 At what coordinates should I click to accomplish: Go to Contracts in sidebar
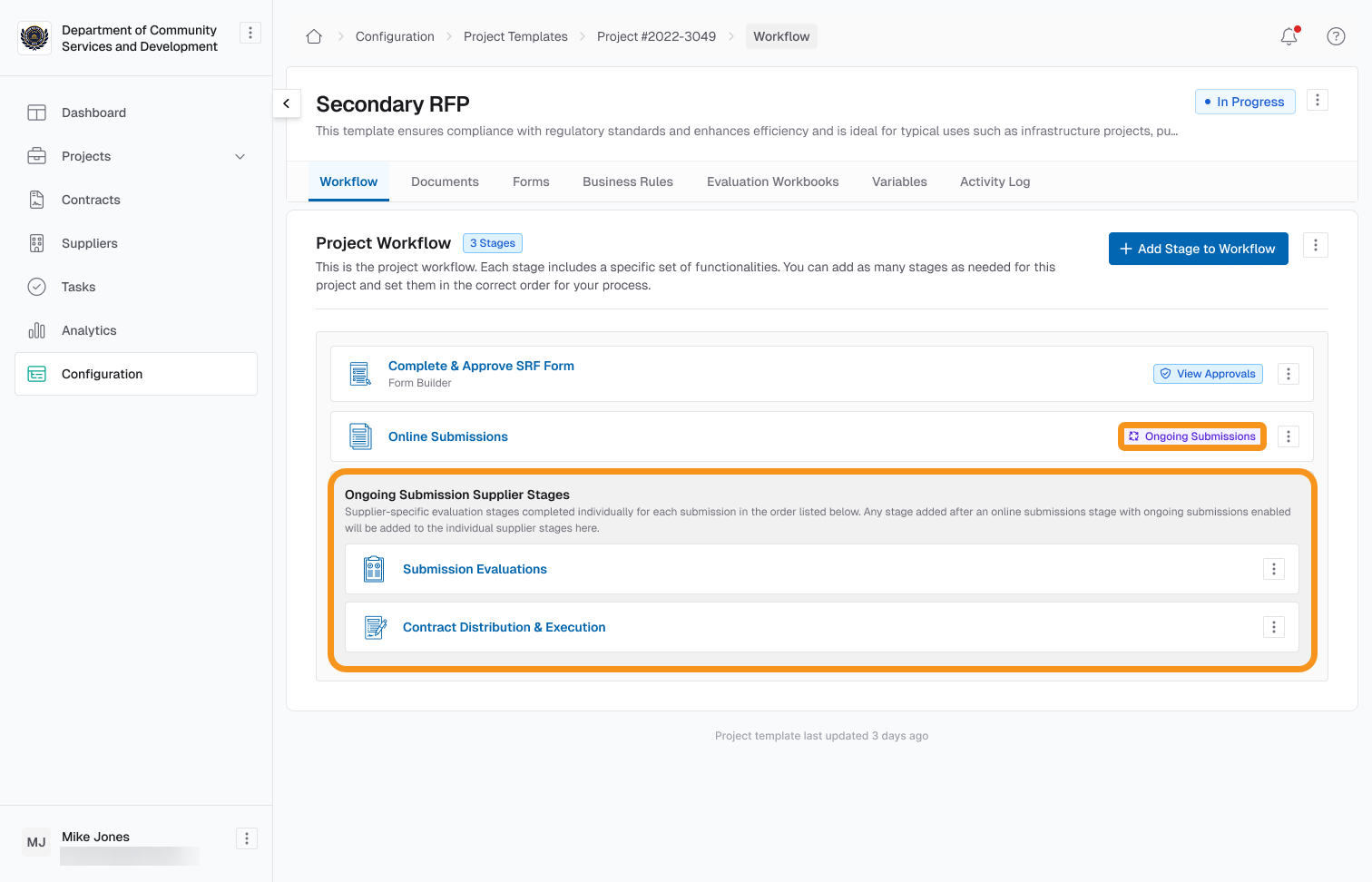pyautogui.click(x=91, y=200)
